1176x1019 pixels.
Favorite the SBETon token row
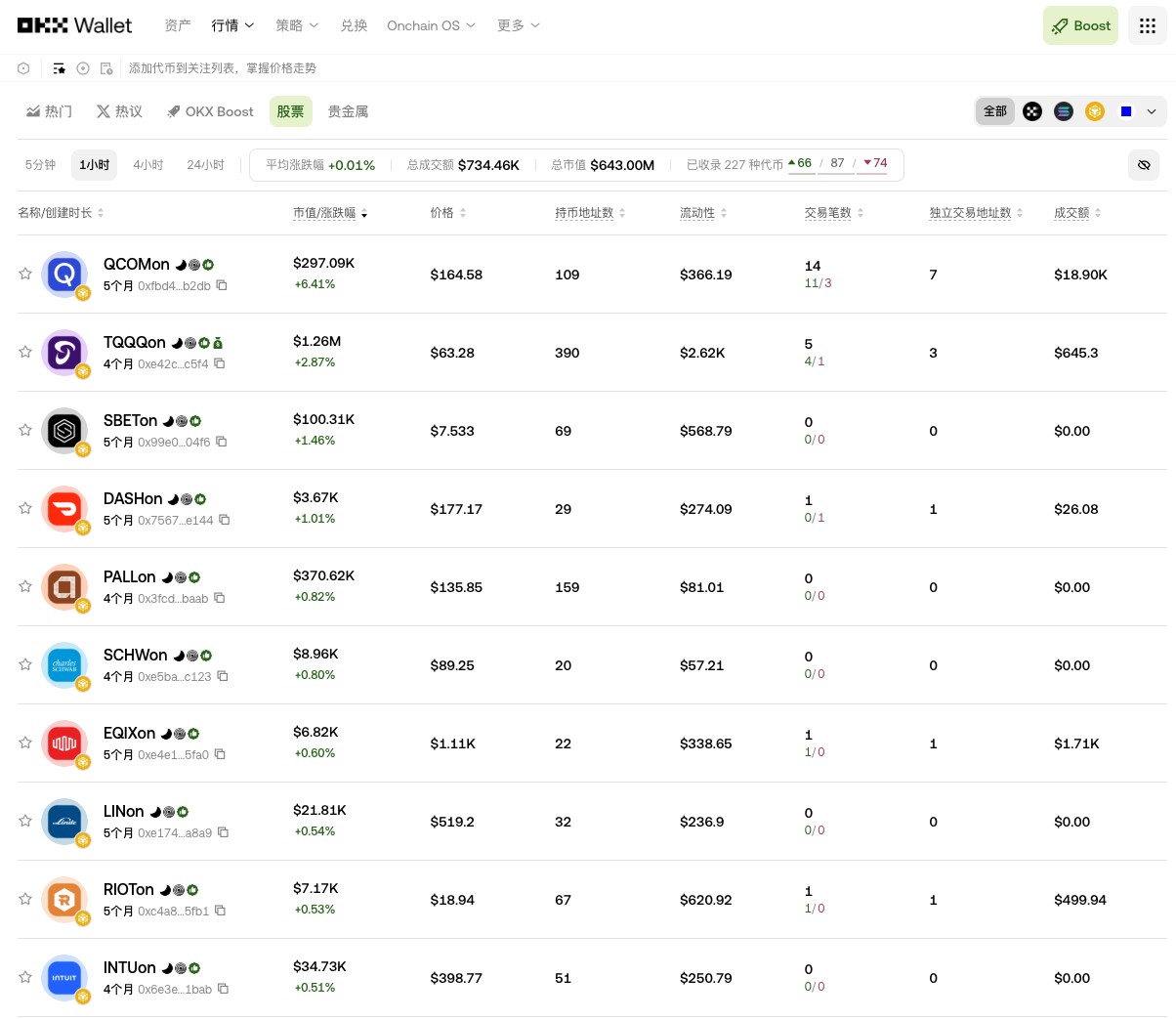coord(25,430)
